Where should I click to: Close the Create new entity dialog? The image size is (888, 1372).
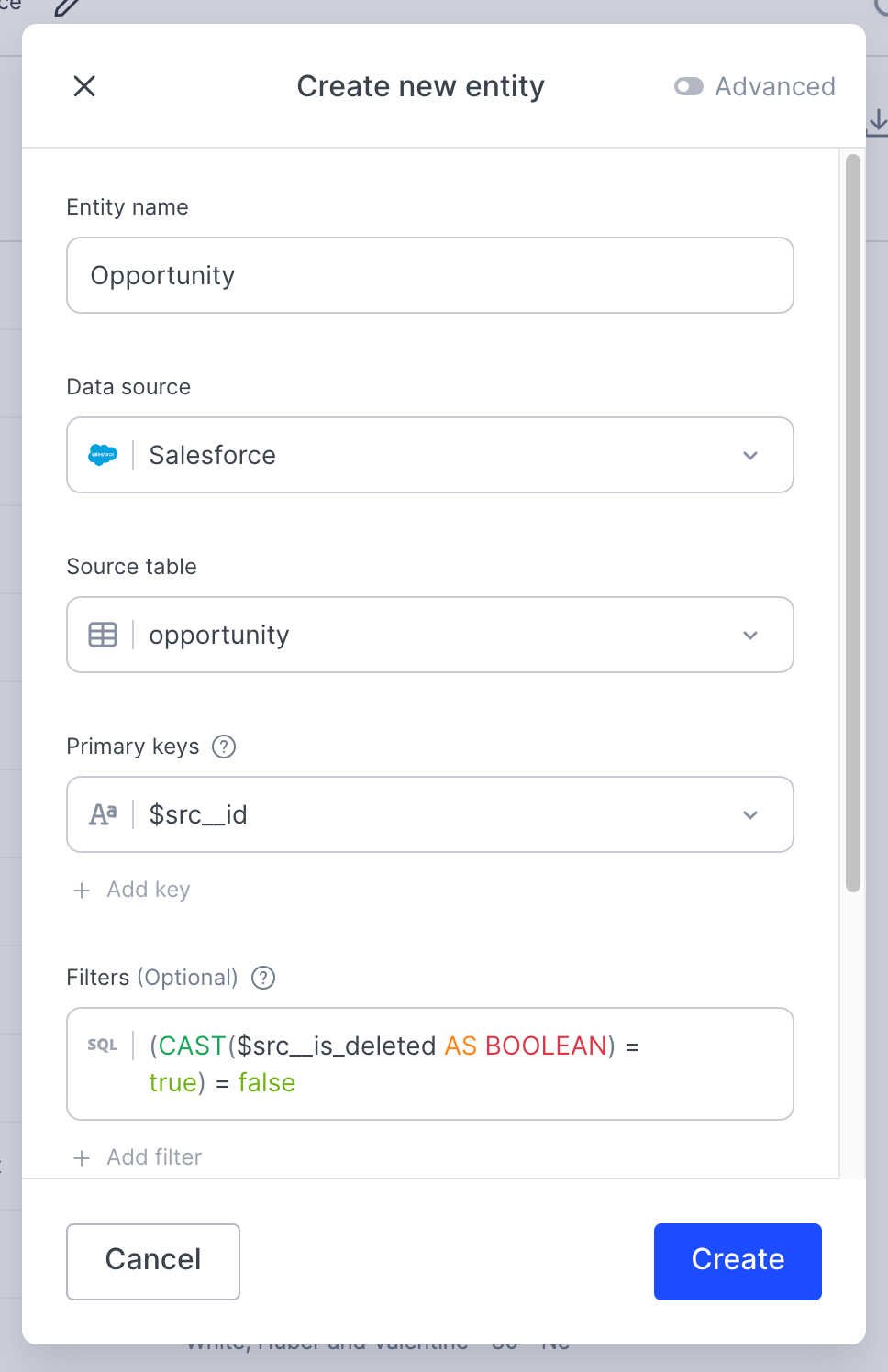(84, 86)
